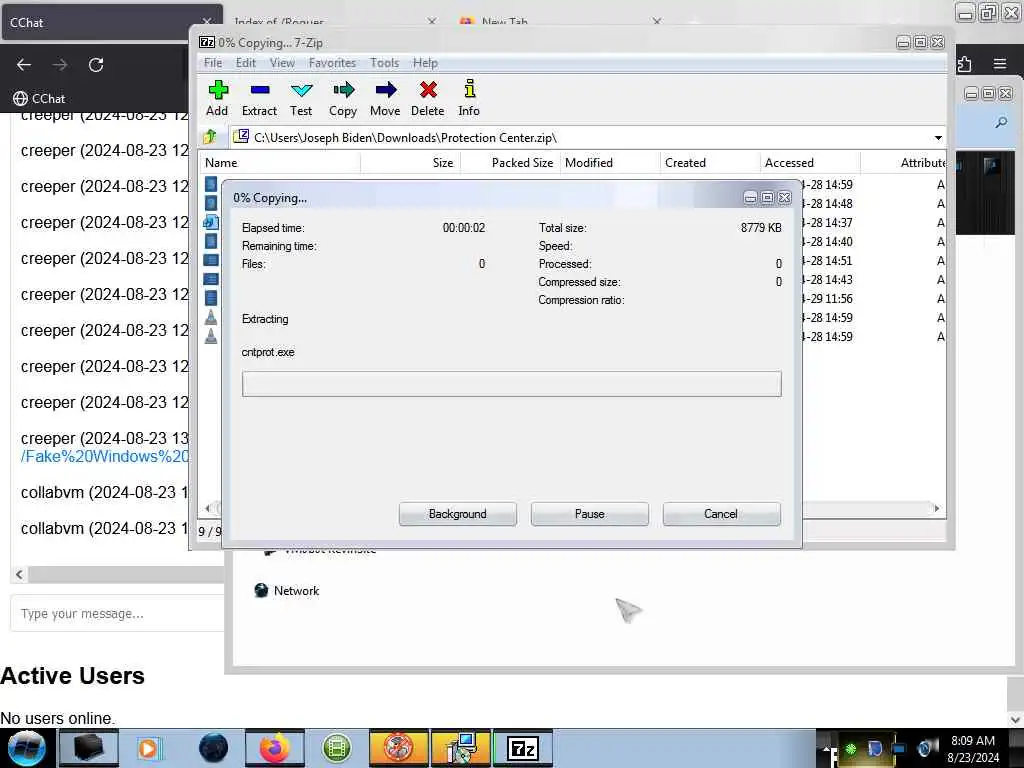Pause the extraction process
Image resolution: width=1024 pixels, height=768 pixels.
(590, 514)
